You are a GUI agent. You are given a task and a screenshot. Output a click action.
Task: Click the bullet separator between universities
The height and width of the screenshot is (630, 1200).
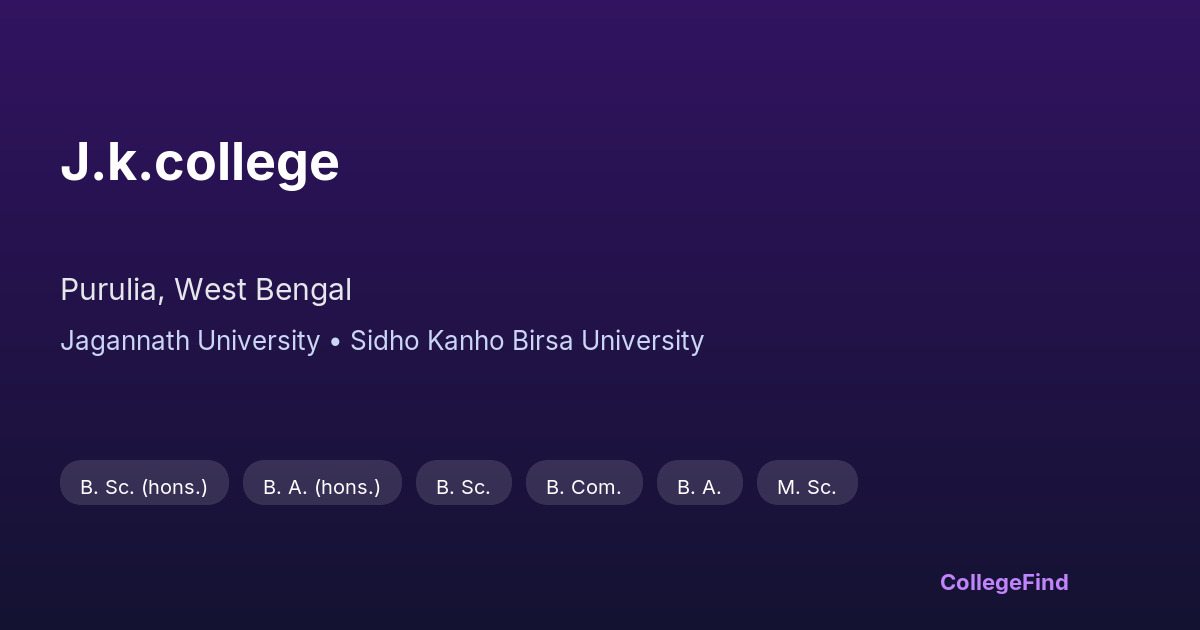(x=335, y=342)
